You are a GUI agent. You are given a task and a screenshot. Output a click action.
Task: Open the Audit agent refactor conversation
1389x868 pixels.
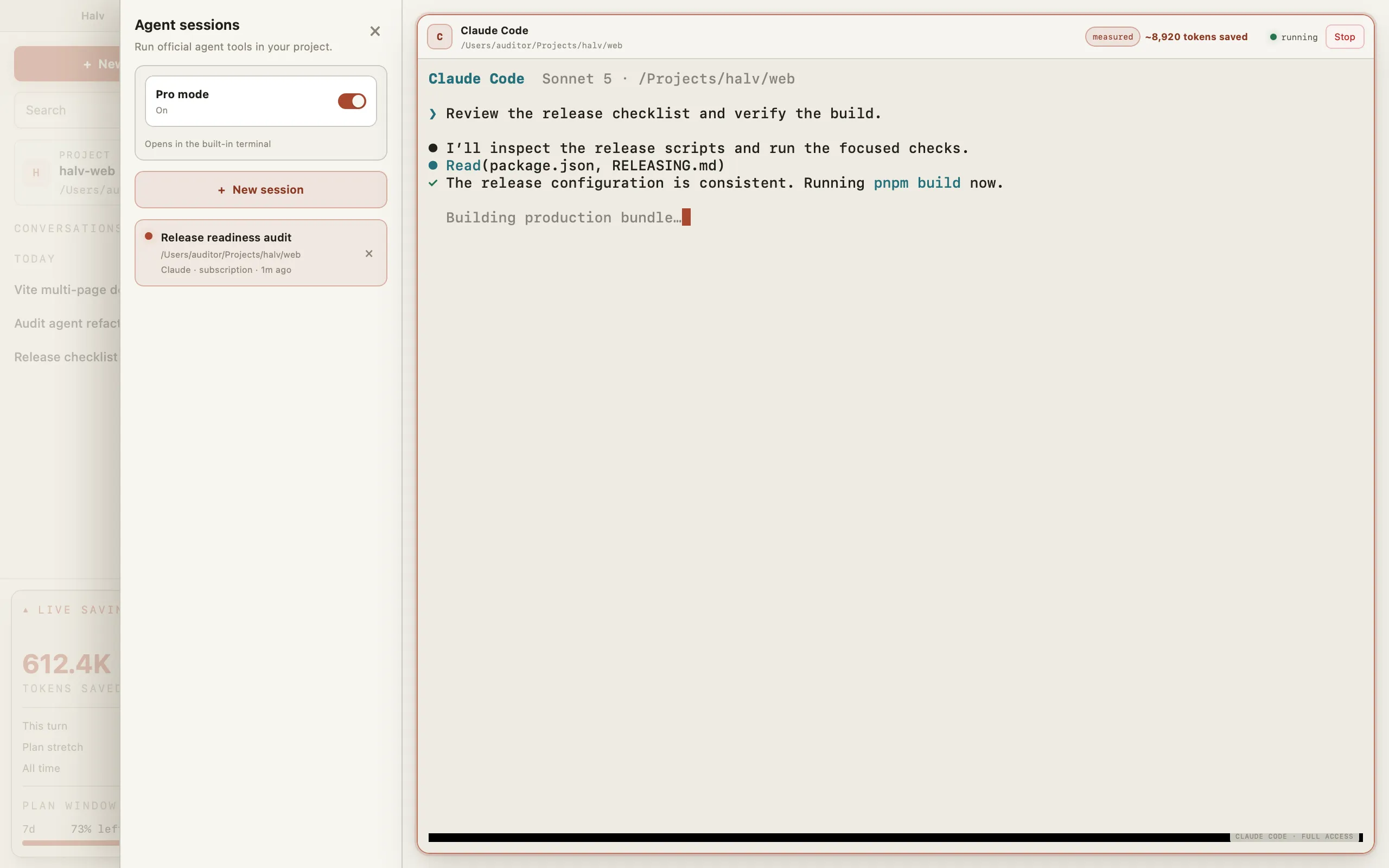[x=67, y=323]
